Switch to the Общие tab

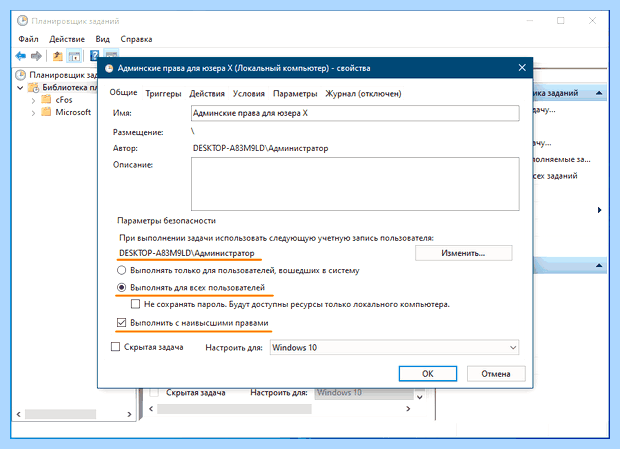tap(123, 92)
